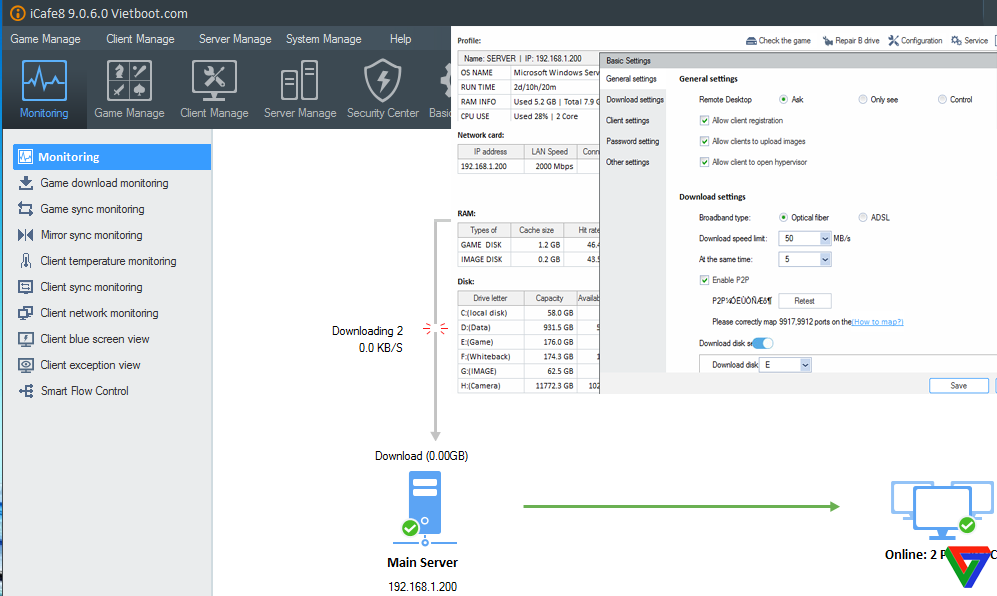Disable the Enable P2P checkbox
This screenshot has height=596, width=997.
[705, 280]
